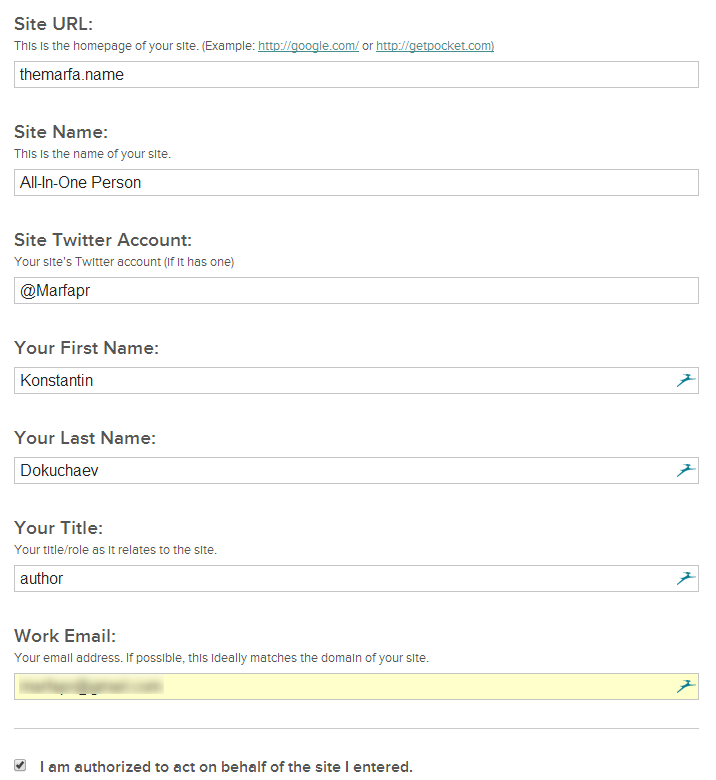Click the 'Your Last Name:' heading
The width and height of the screenshot is (716, 780).
[x=85, y=438]
